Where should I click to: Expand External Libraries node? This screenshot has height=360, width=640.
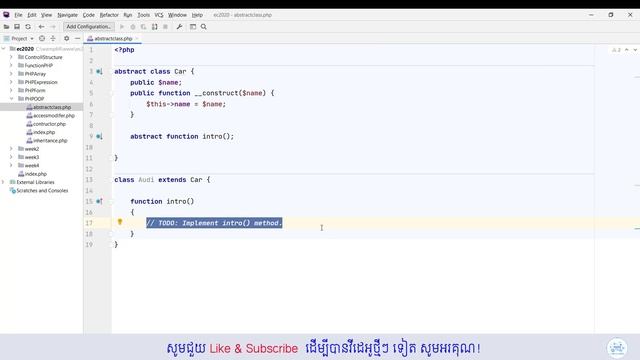[4, 182]
